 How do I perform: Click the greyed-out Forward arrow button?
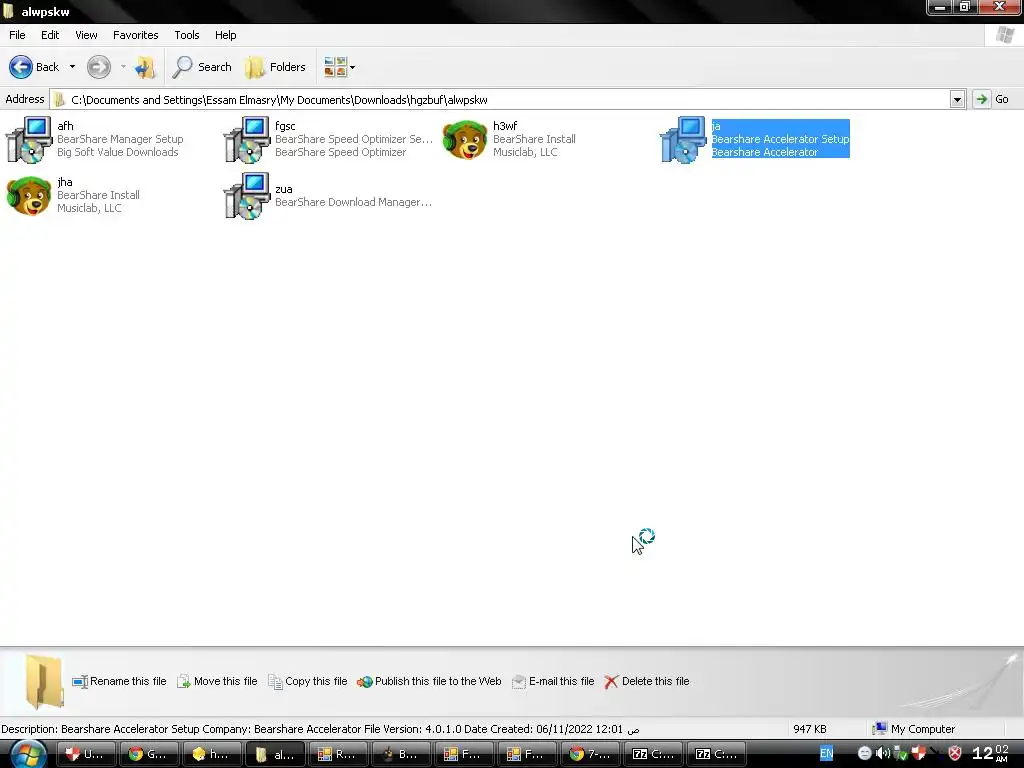pyautogui.click(x=99, y=67)
